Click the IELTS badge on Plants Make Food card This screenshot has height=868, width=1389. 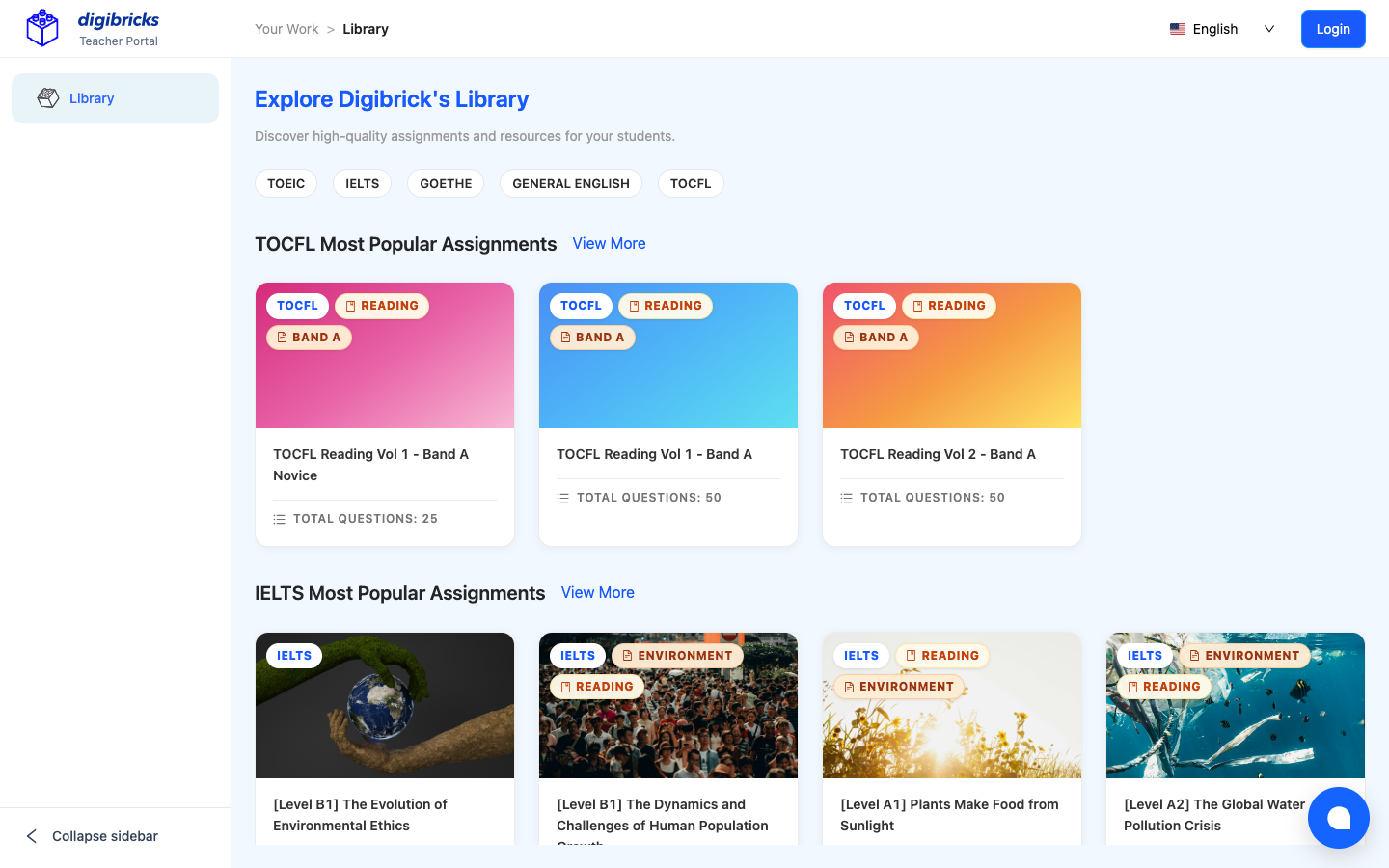pos(861,656)
